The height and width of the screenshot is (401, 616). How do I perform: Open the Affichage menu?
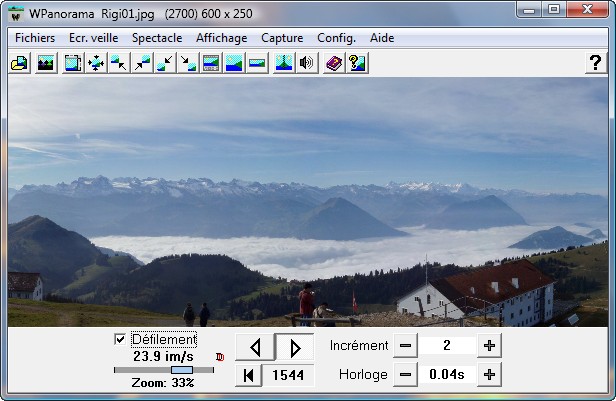click(222, 38)
